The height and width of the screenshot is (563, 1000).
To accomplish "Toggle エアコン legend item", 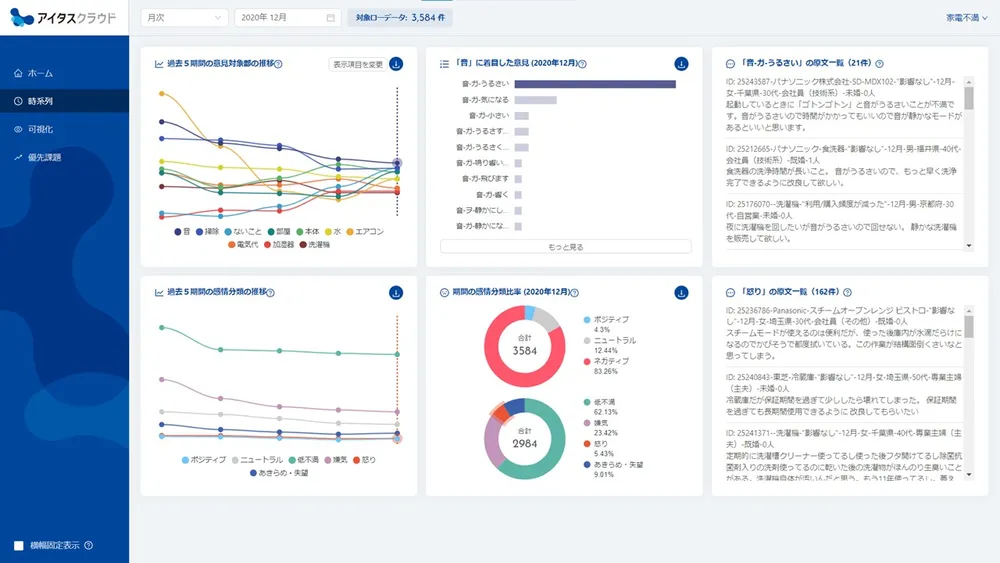I will (365, 231).
